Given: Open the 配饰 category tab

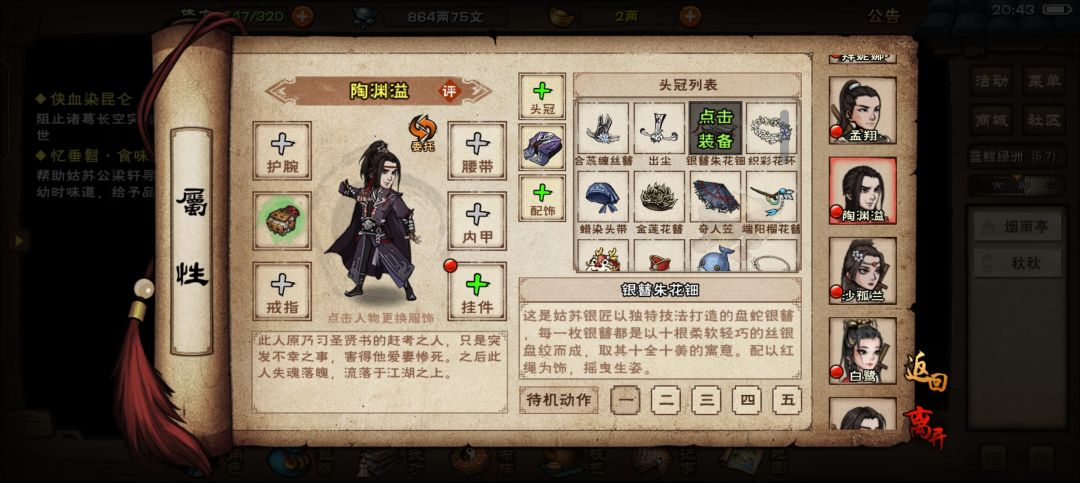Looking at the screenshot, I should tap(542, 198).
